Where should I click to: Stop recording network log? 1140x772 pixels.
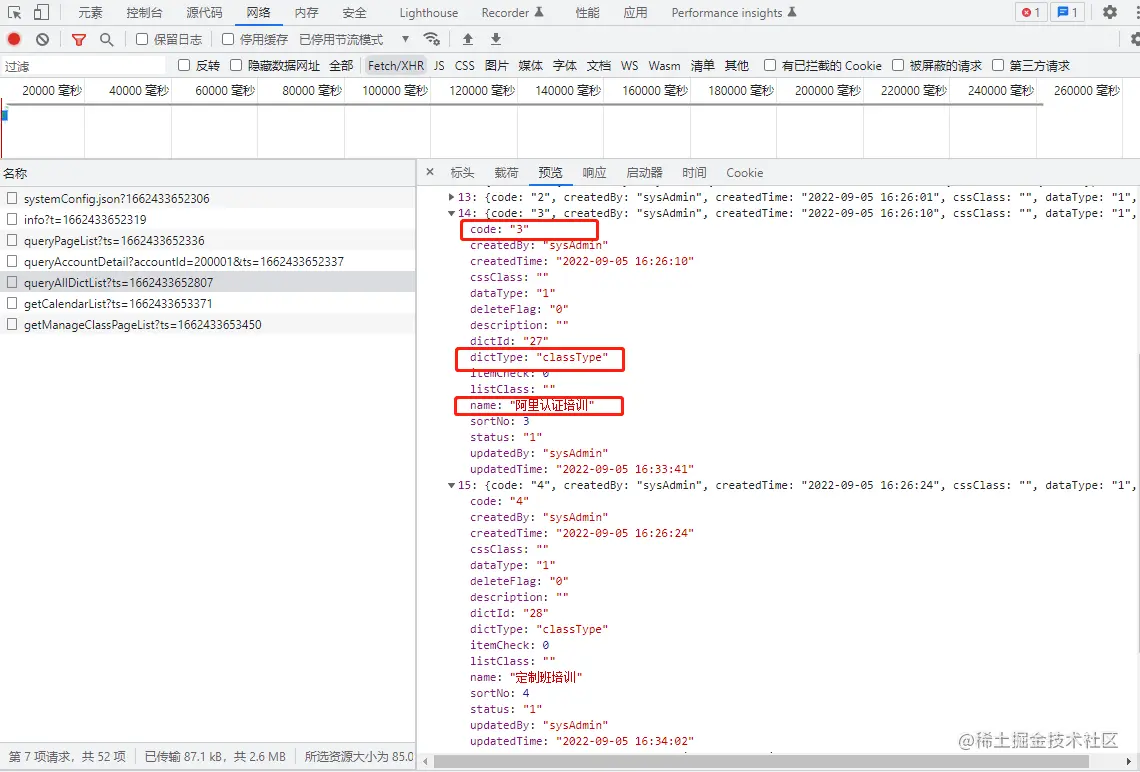pos(14,39)
